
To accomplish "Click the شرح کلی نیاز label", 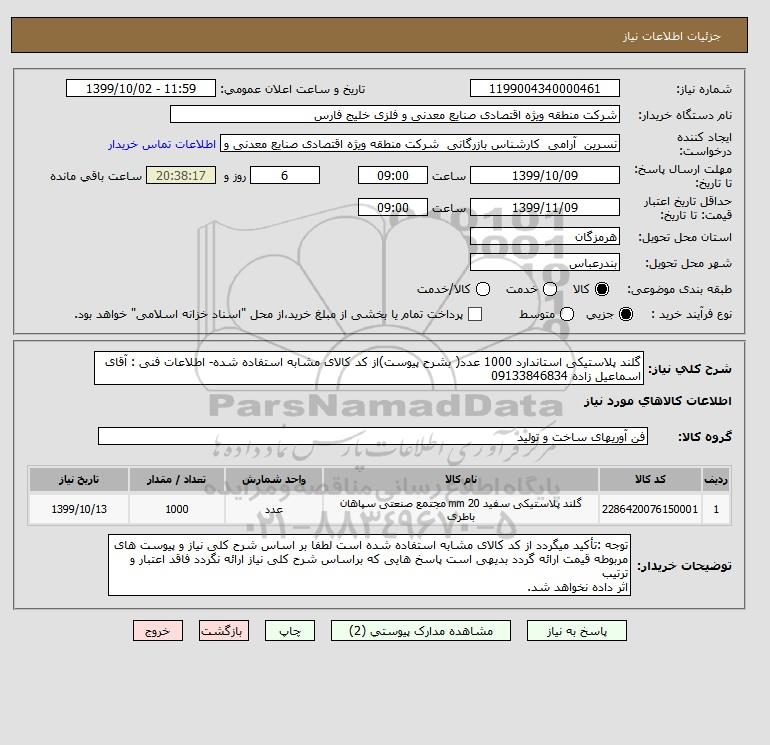I will pos(689,369).
